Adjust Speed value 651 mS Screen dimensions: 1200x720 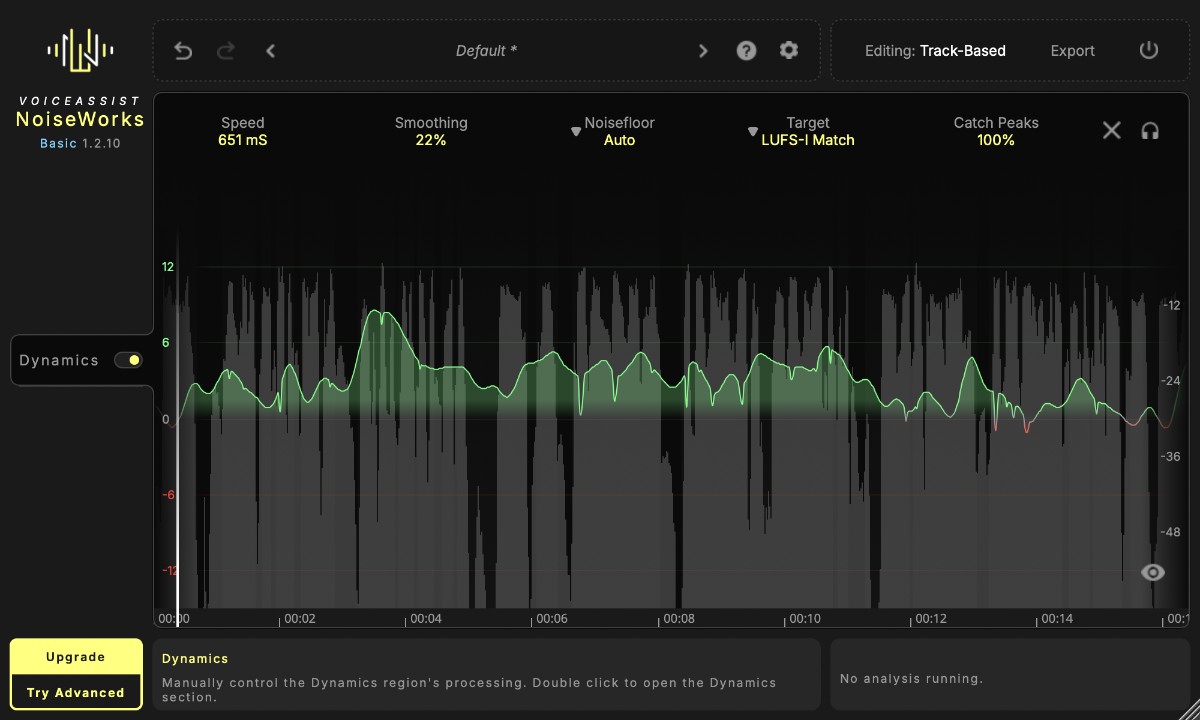[x=242, y=140]
